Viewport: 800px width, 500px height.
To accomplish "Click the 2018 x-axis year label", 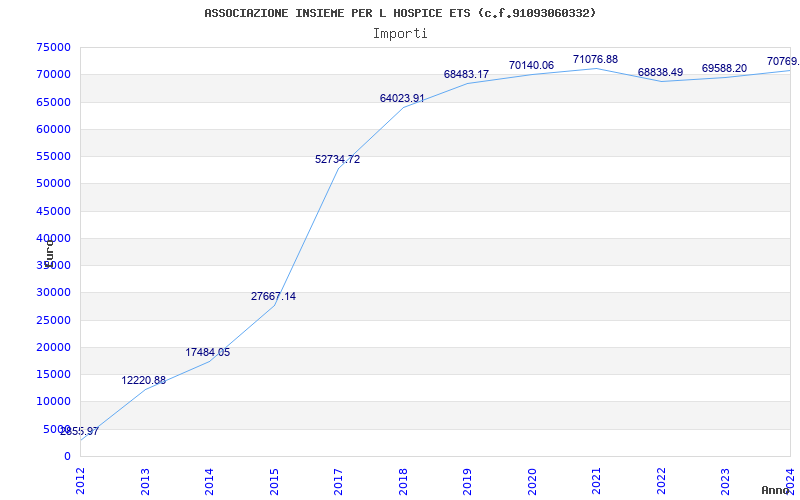I will click(x=403, y=480).
